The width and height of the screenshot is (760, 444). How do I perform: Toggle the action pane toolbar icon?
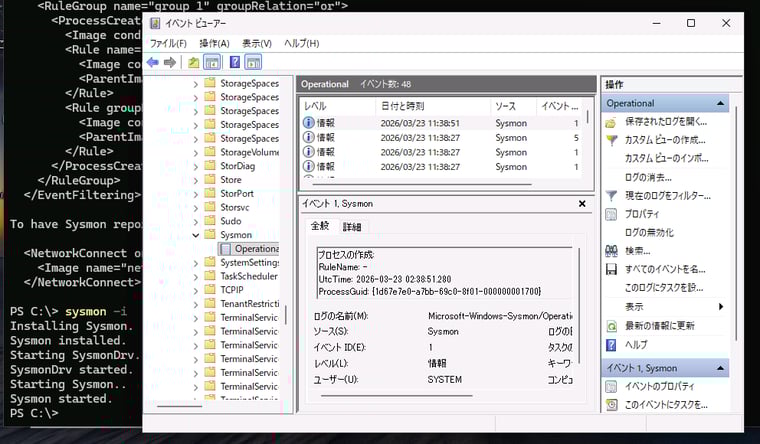click(x=253, y=62)
